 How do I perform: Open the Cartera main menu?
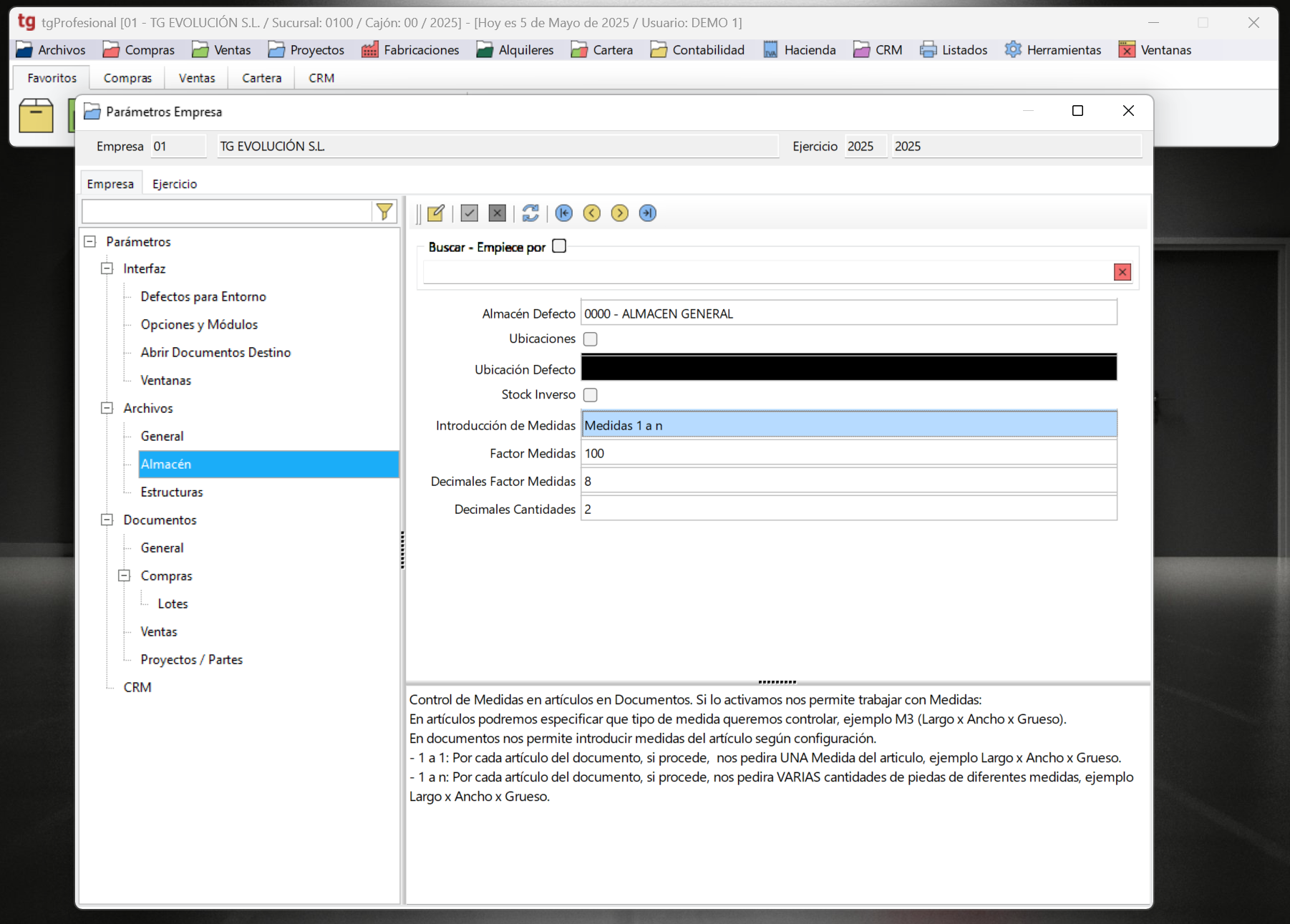pyautogui.click(x=602, y=50)
